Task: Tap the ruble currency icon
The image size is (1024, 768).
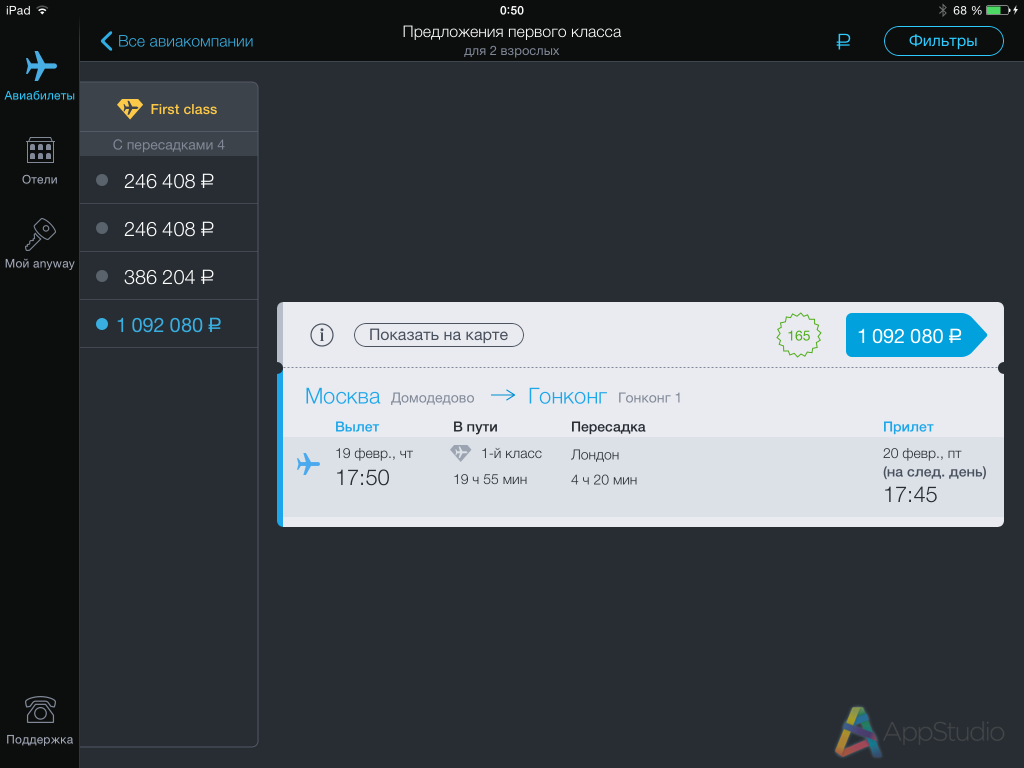Action: point(843,41)
